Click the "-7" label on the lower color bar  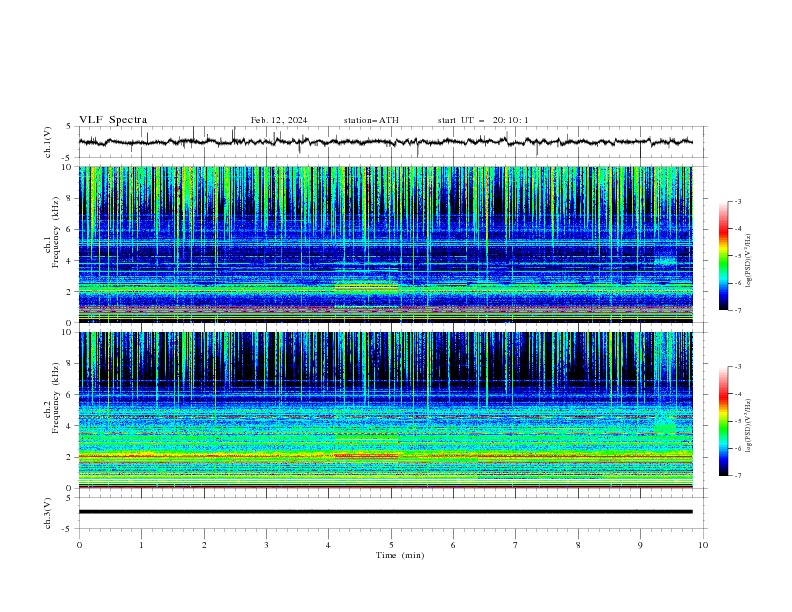[737, 475]
